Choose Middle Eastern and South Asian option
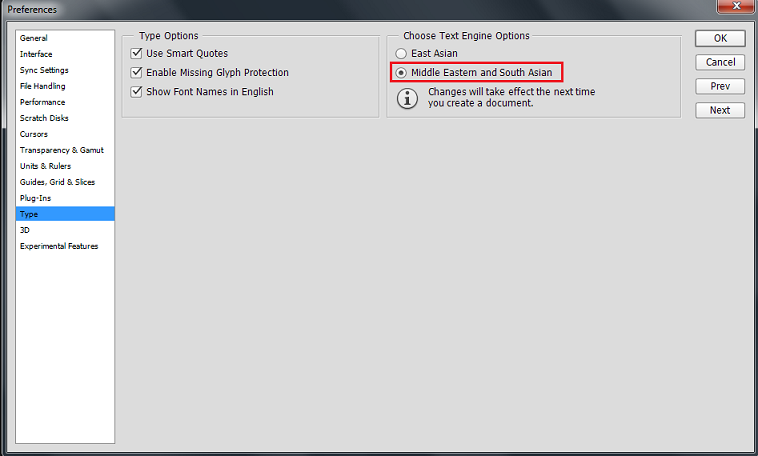 (x=402, y=73)
